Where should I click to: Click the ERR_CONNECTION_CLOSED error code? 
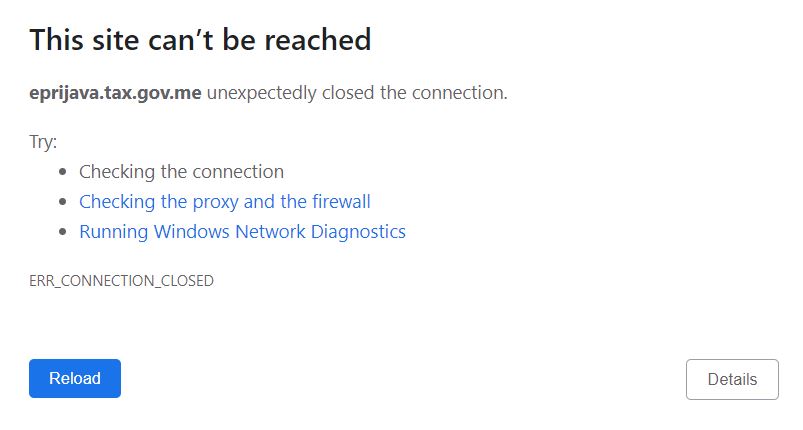121,281
